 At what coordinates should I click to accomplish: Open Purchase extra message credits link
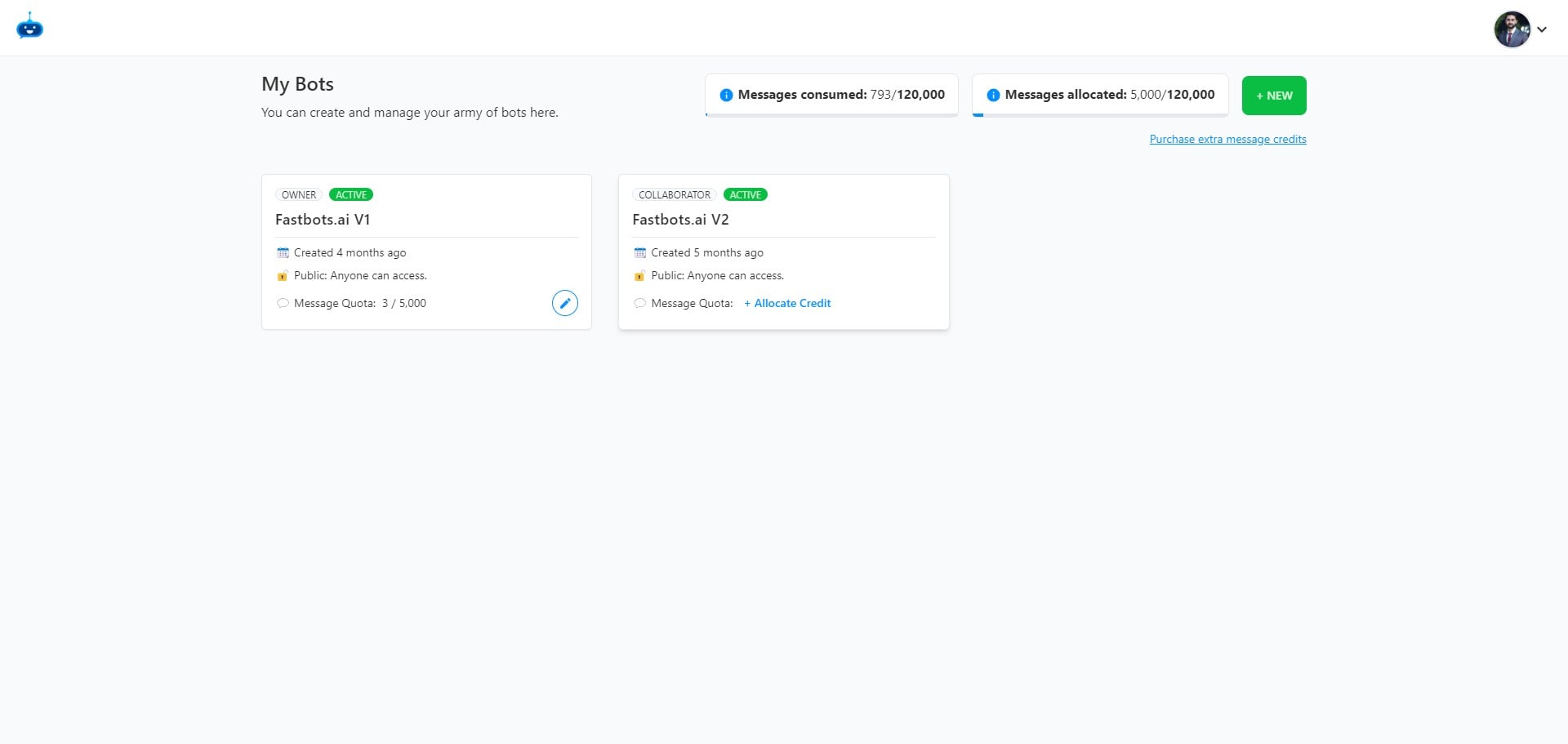click(x=1227, y=139)
